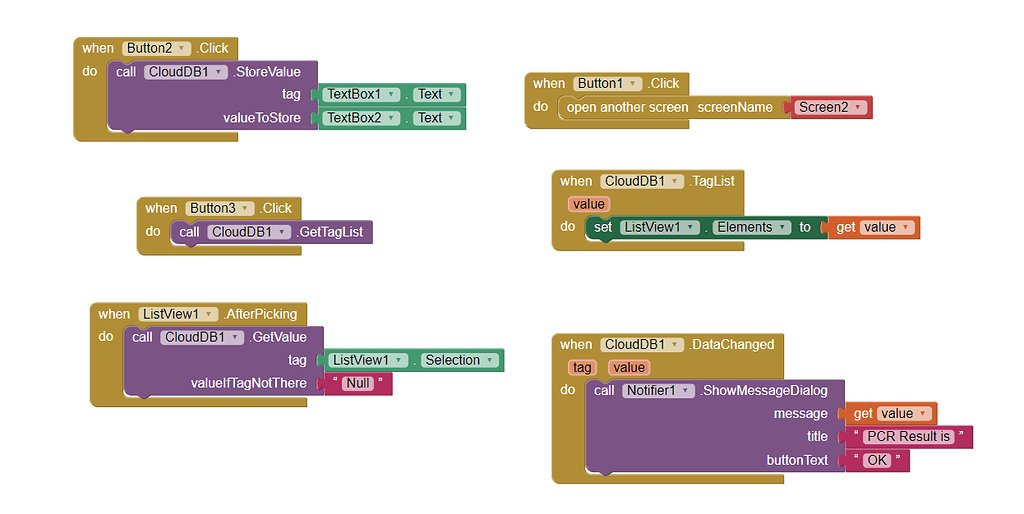This screenshot has width=1024, height=514.
Task: Click the "Null" text string block
Action: 358,383
